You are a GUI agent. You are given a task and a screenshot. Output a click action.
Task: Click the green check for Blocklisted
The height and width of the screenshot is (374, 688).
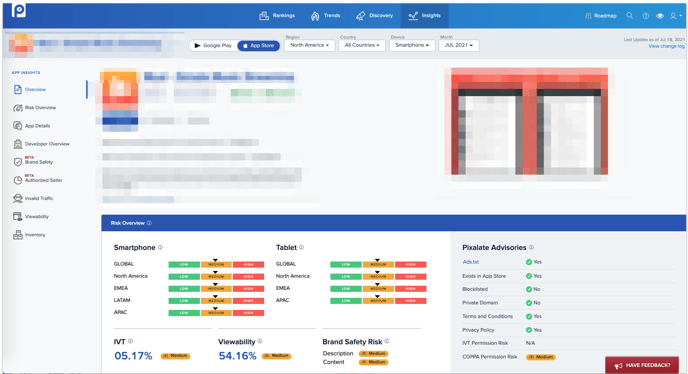point(529,289)
